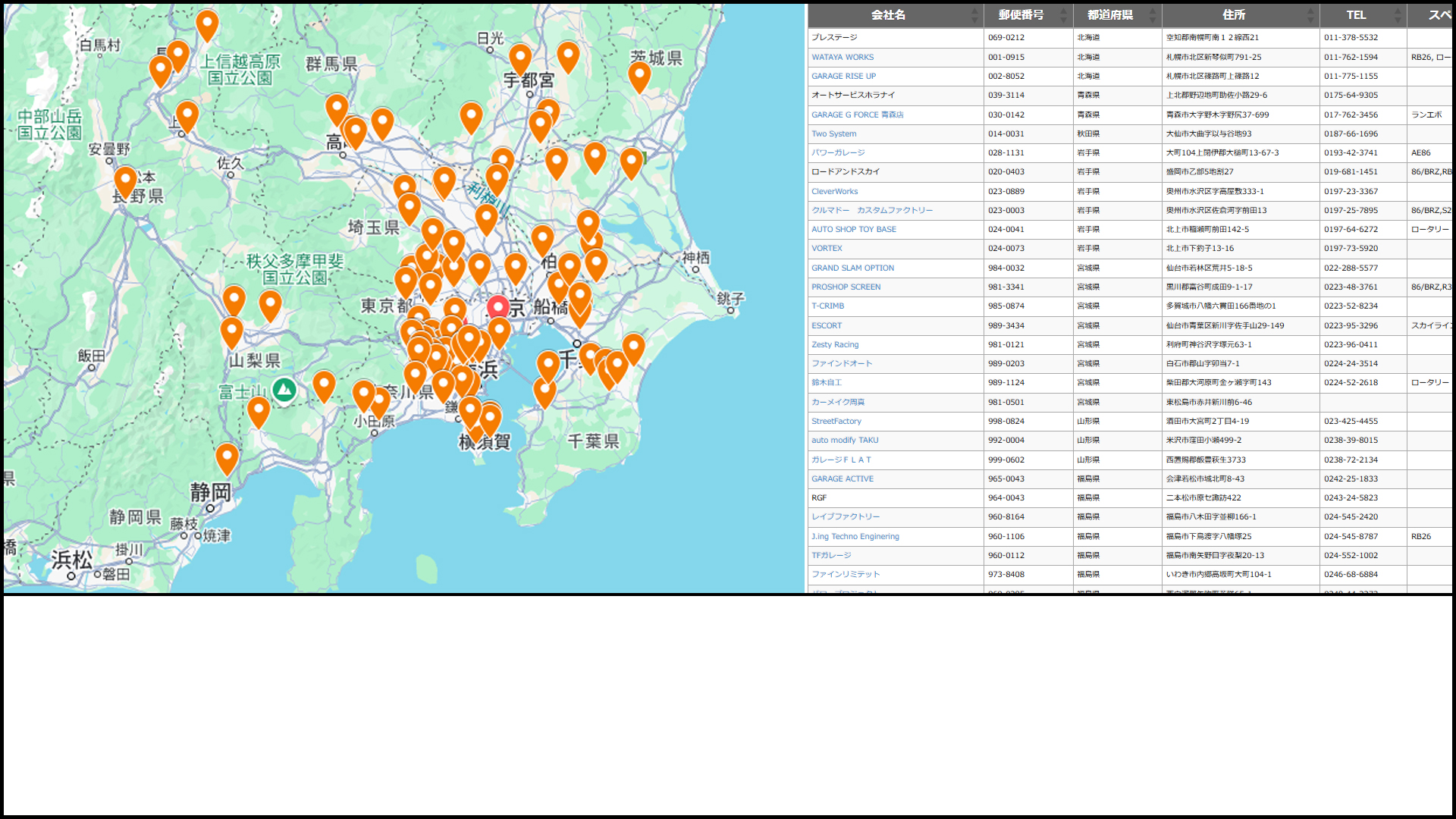Click the green Mt. Fuji mountain icon
Viewport: 1456px width, 819px height.
284,390
